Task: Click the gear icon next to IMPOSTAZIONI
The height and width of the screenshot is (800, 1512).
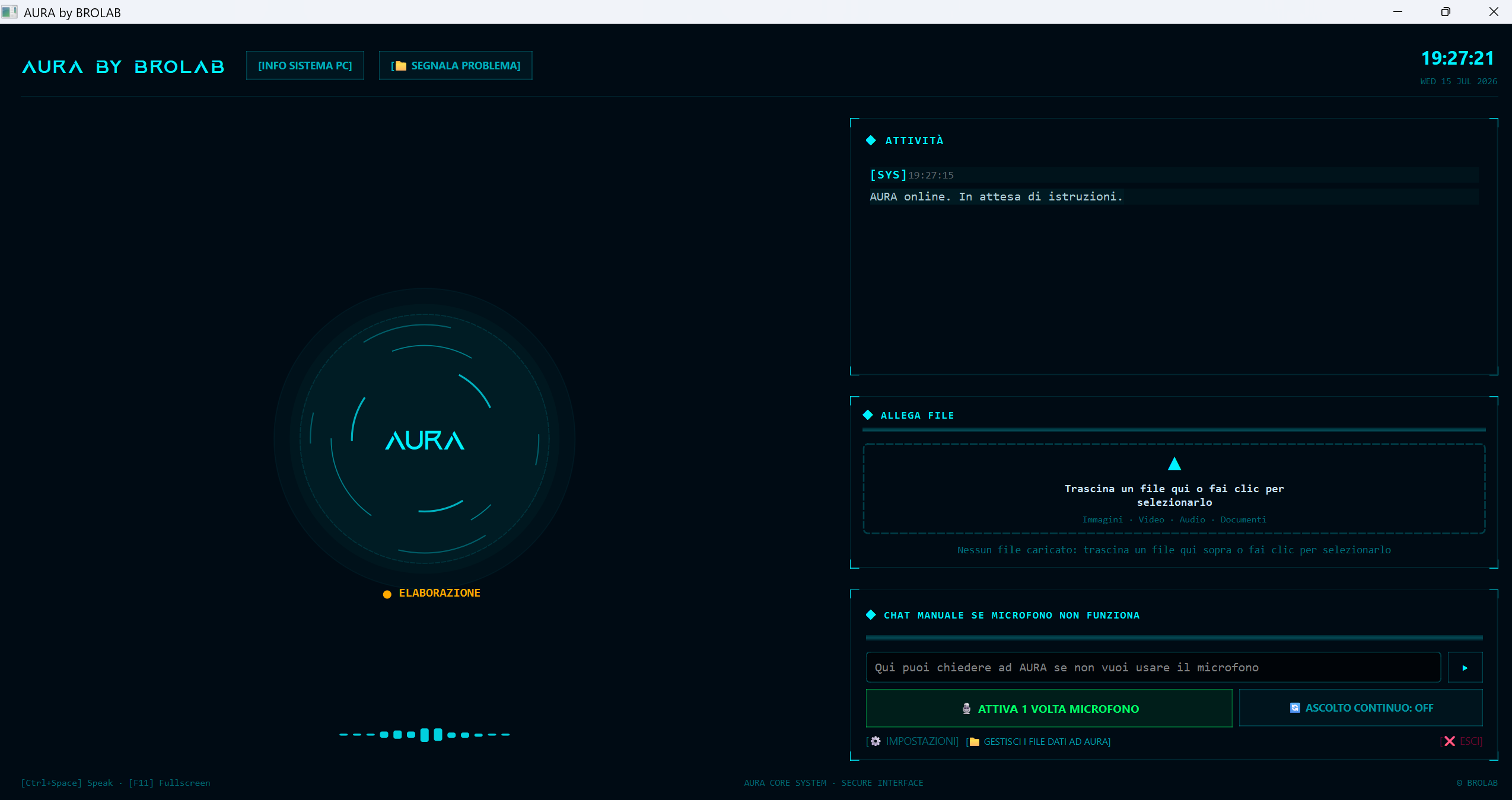Action: click(876, 741)
